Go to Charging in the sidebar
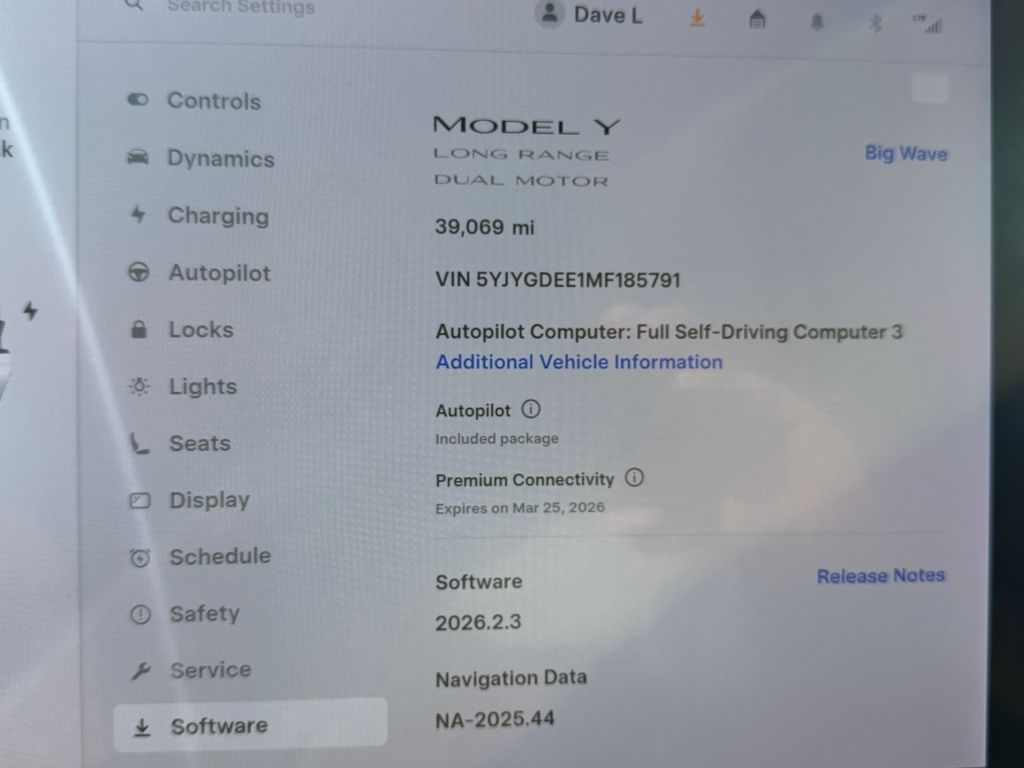Screen dimensions: 1024x768 point(217,216)
